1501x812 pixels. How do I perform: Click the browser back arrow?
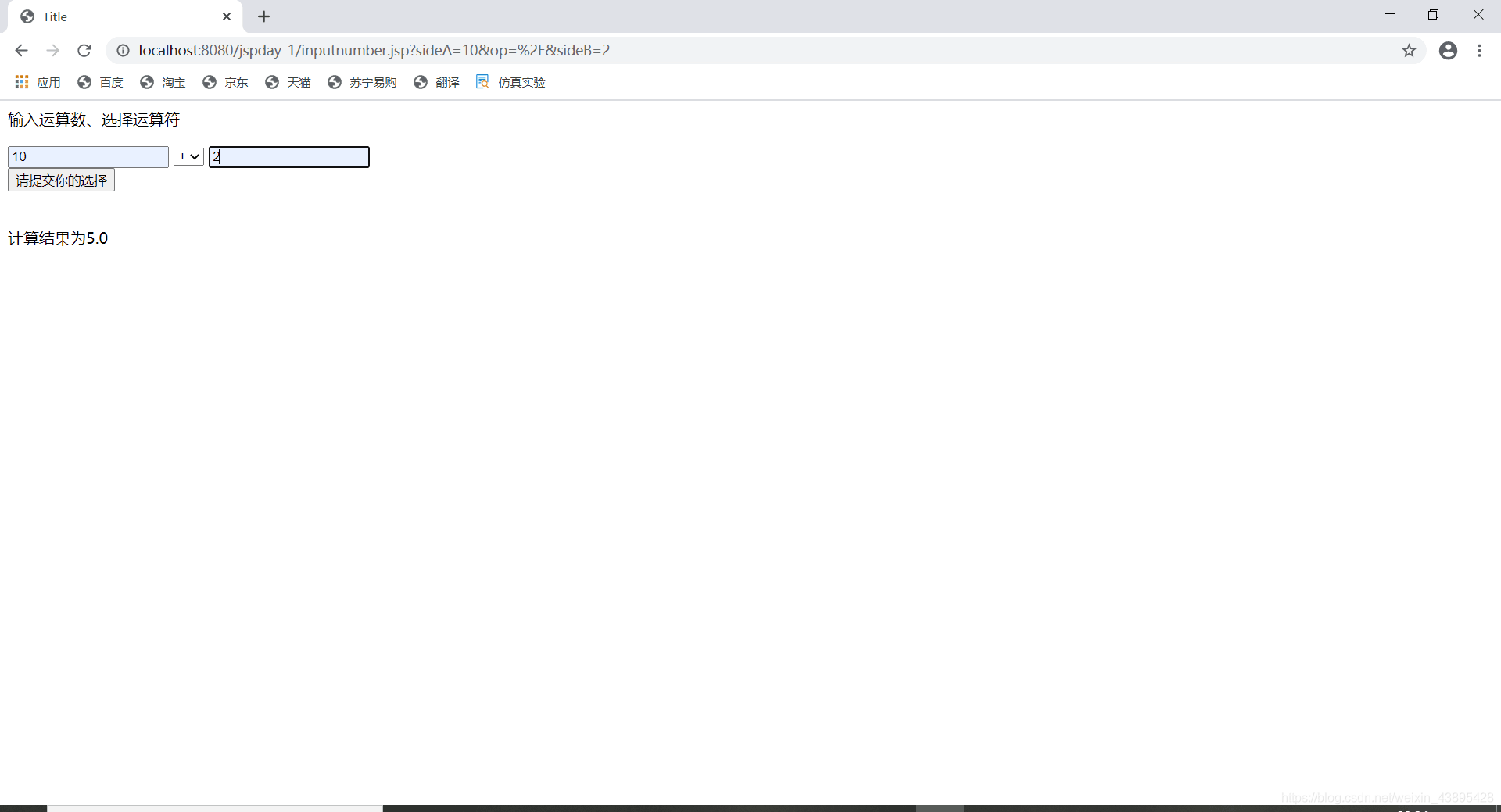[x=21, y=51]
